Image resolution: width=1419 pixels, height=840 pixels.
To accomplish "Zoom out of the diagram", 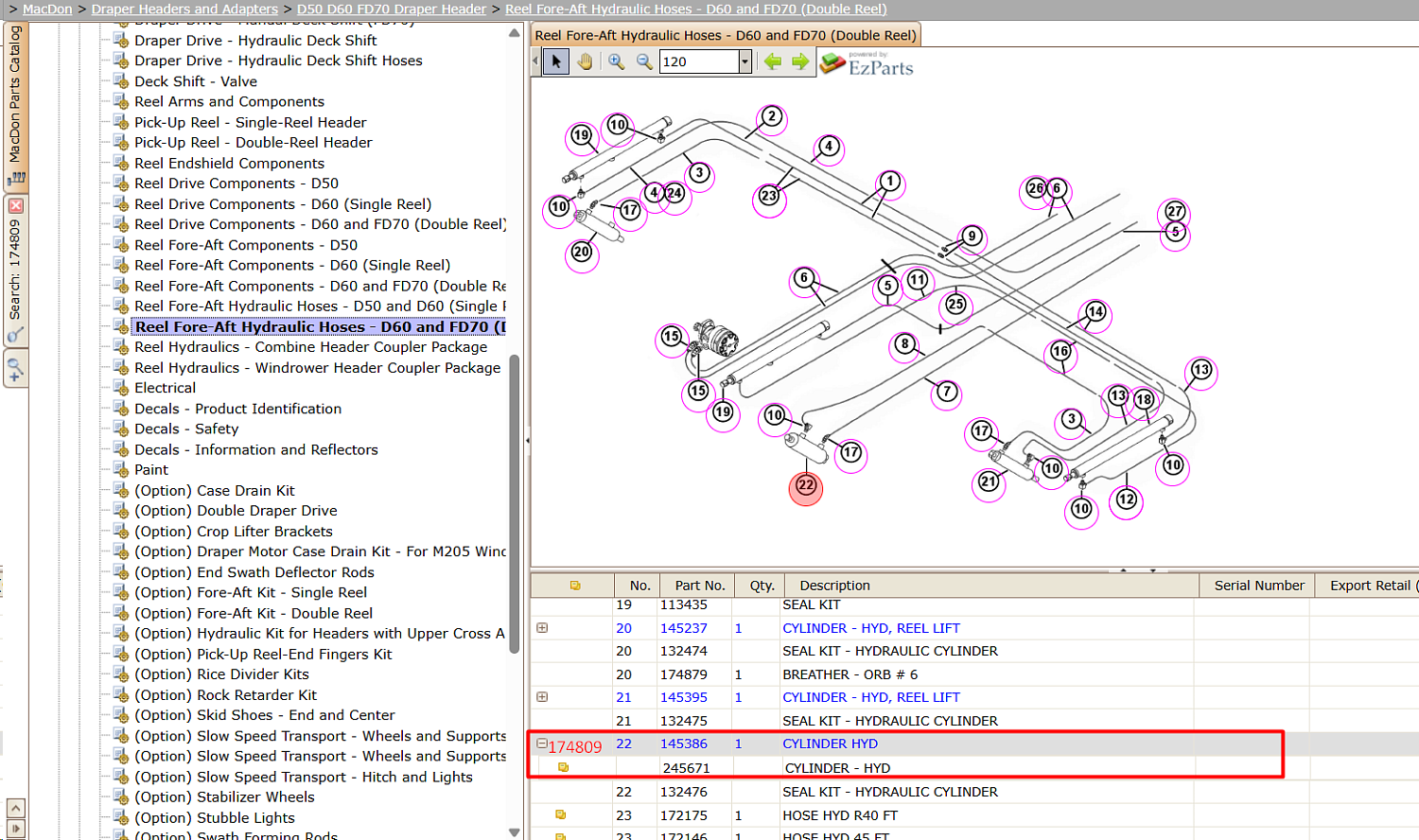I will 644,61.
